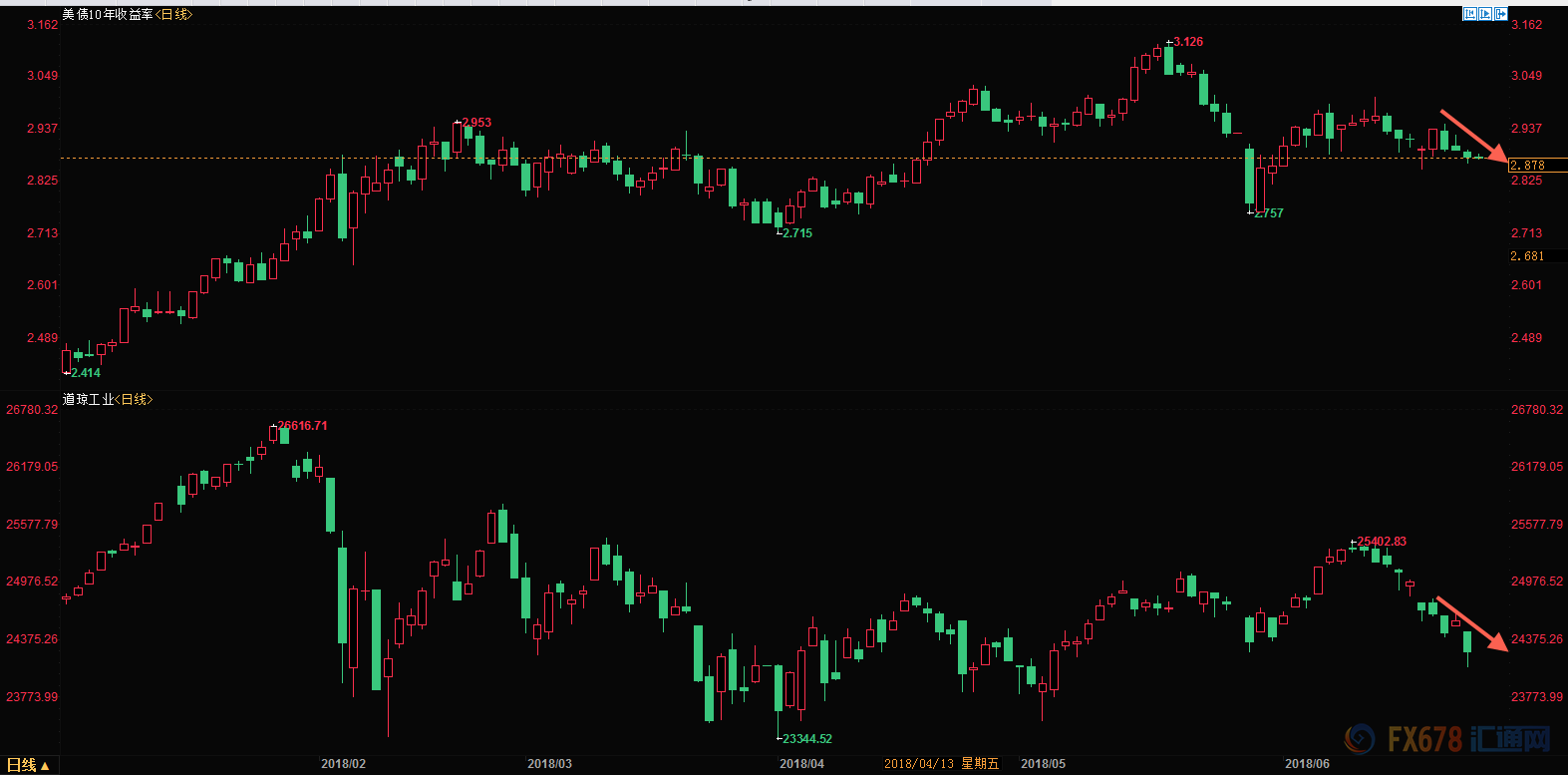This screenshot has height=775, width=1568.
Task: Click the 2.681 right-axis value
Action: [x=1527, y=256]
